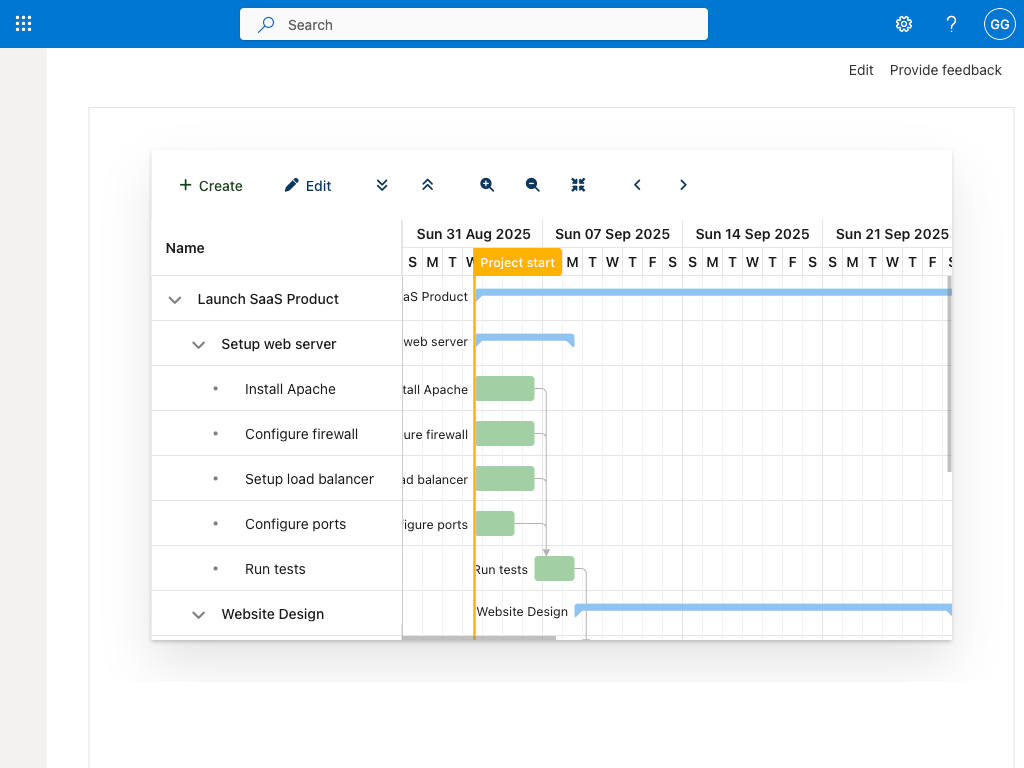Screen dimensions: 1024x768
Task: Open the GG user avatar menu
Action: click(999, 23)
